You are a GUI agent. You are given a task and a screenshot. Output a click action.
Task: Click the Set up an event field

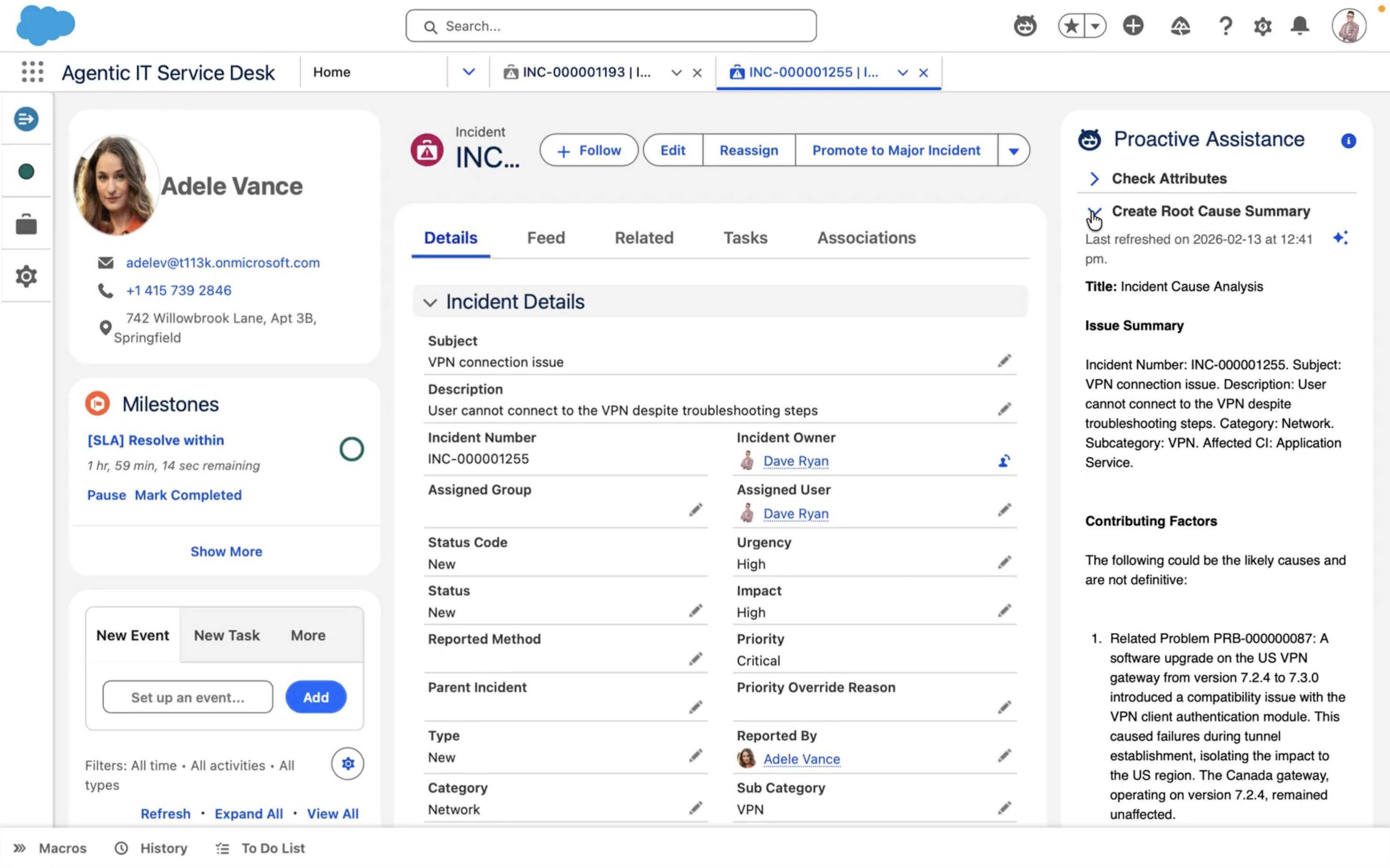(188, 697)
